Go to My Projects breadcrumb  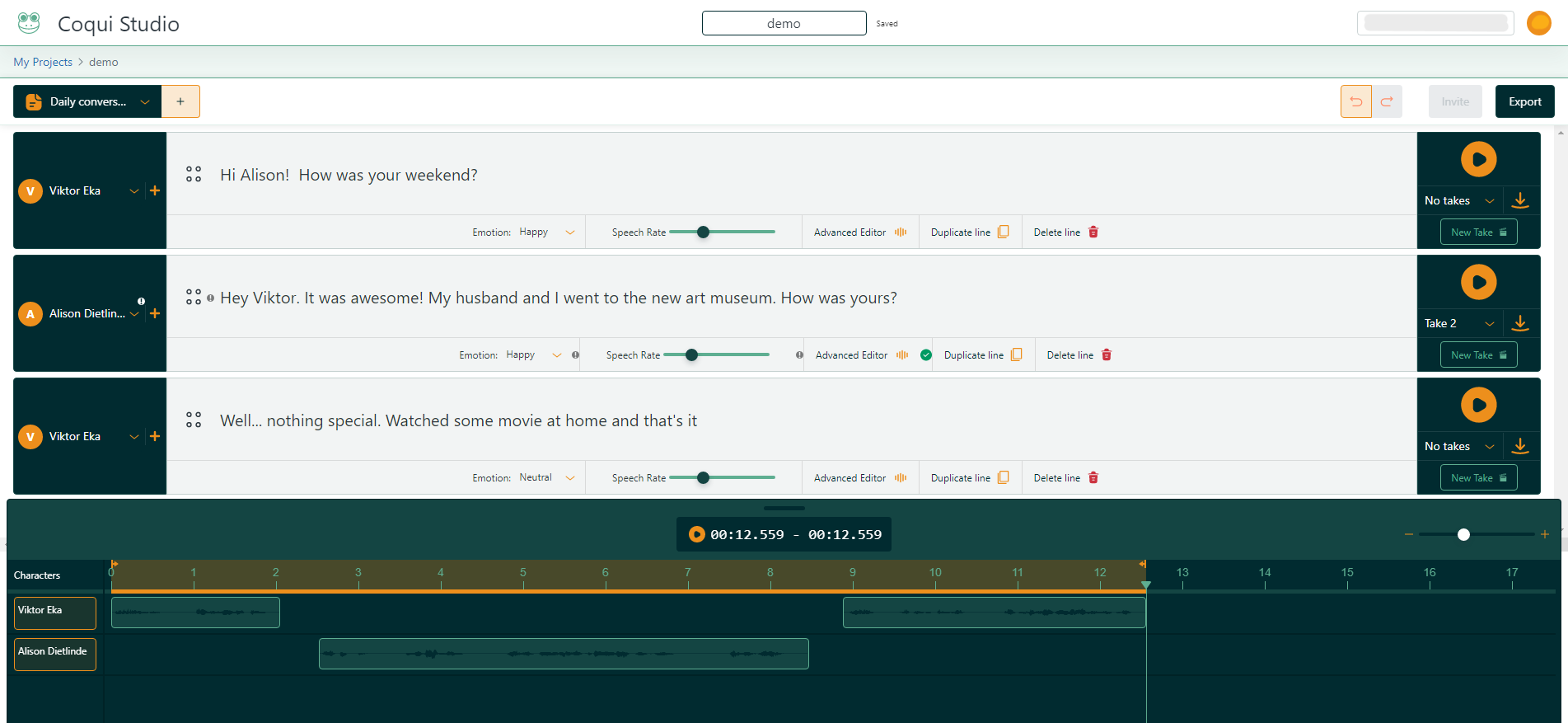point(43,62)
